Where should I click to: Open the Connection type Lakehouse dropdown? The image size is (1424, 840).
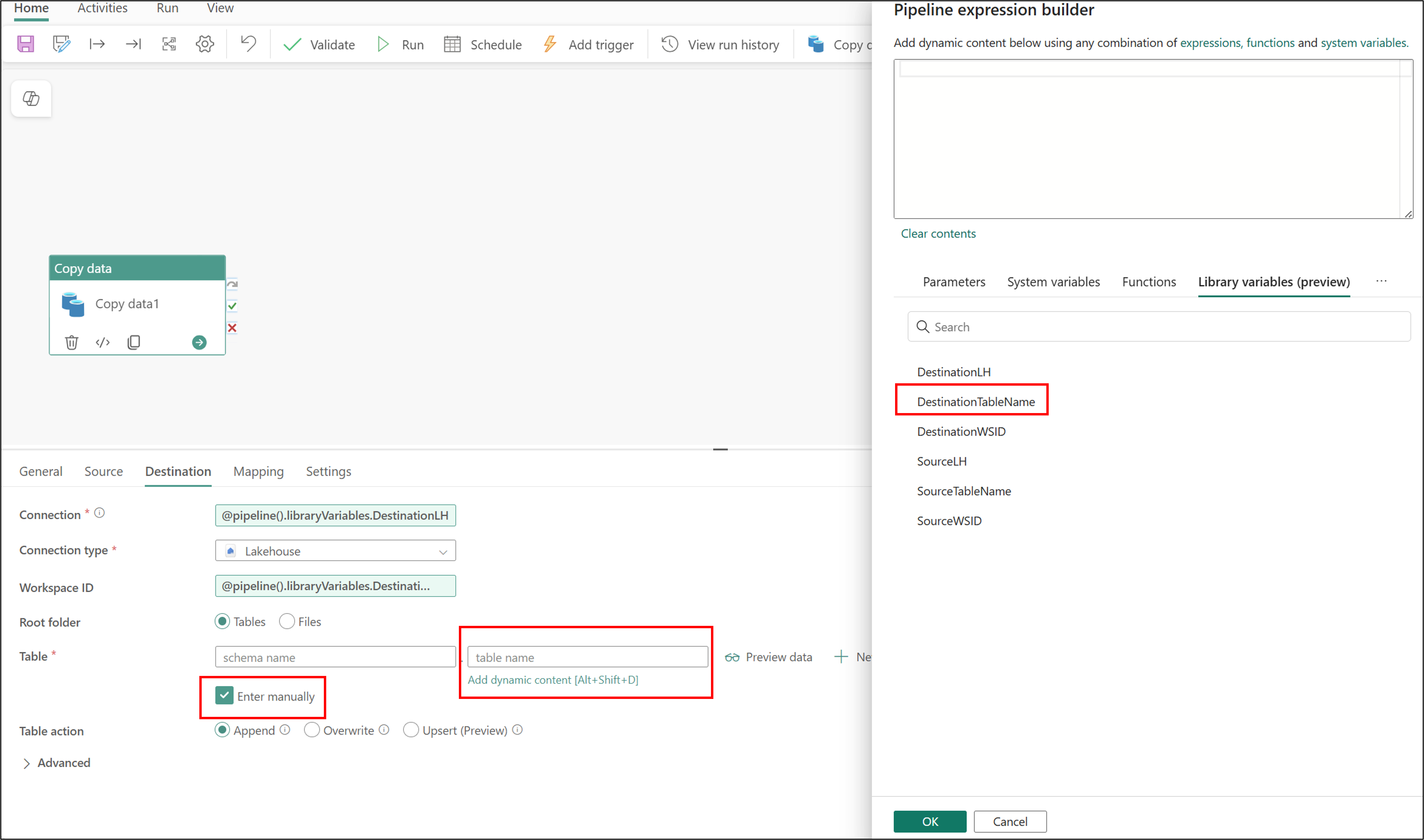tap(335, 551)
